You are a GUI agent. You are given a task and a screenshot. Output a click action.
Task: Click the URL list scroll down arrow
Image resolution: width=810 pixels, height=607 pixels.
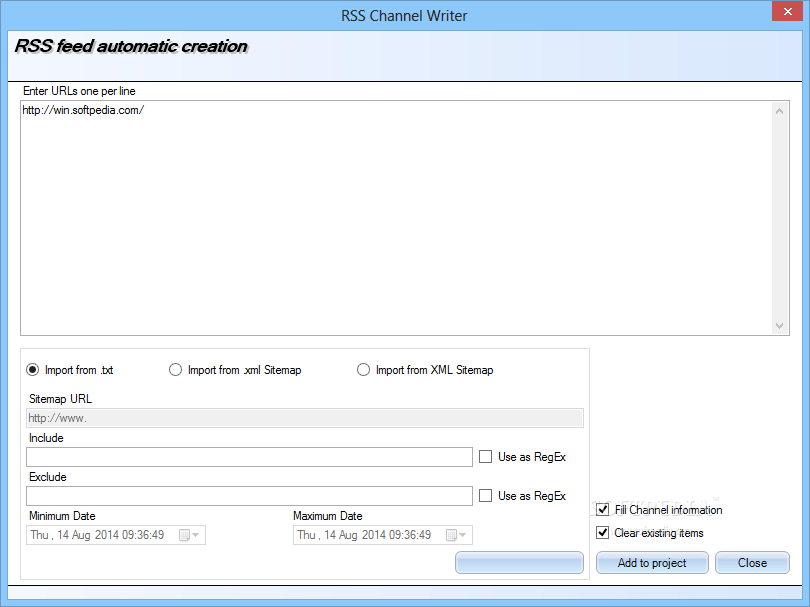pyautogui.click(x=780, y=325)
